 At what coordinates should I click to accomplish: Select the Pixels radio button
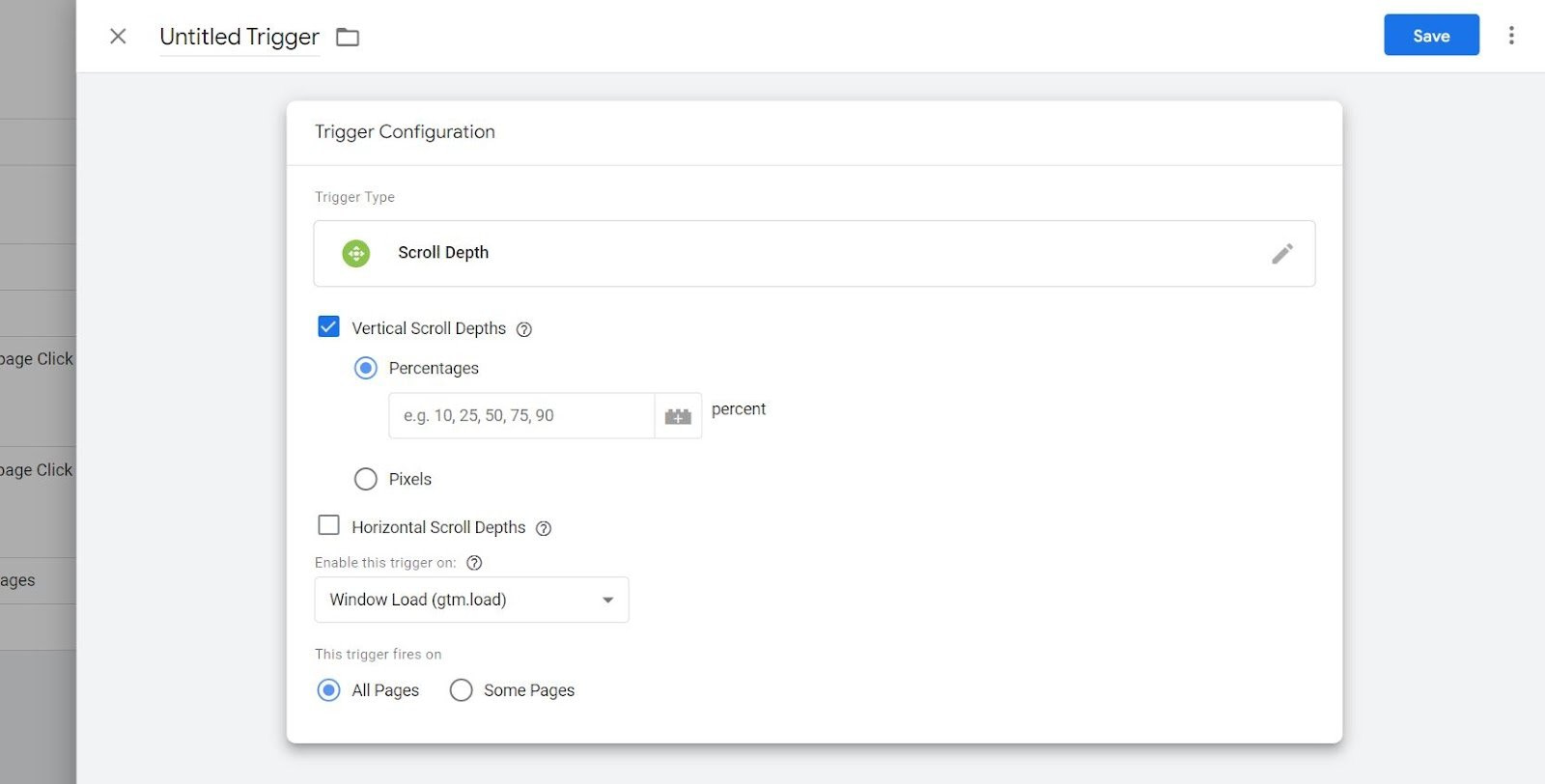click(x=366, y=479)
